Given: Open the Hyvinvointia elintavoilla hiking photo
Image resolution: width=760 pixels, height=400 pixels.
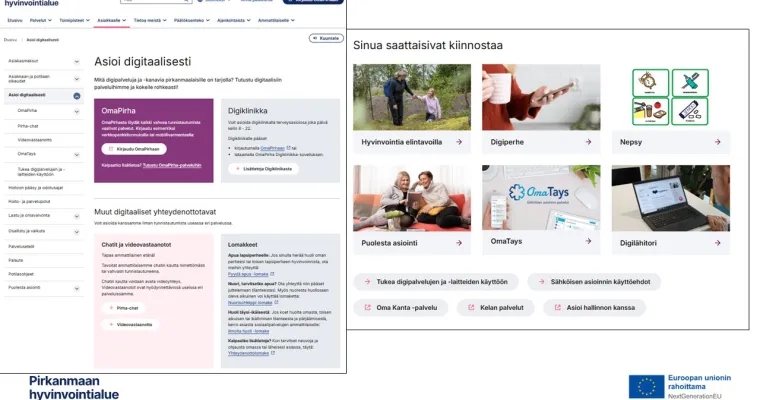Looking at the screenshot, I should 412,97.
